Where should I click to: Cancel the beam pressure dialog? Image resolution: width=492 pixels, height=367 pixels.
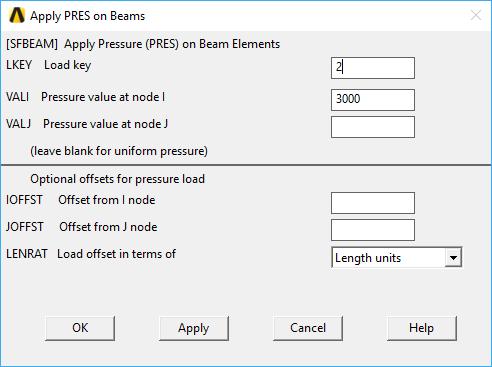[x=308, y=328]
